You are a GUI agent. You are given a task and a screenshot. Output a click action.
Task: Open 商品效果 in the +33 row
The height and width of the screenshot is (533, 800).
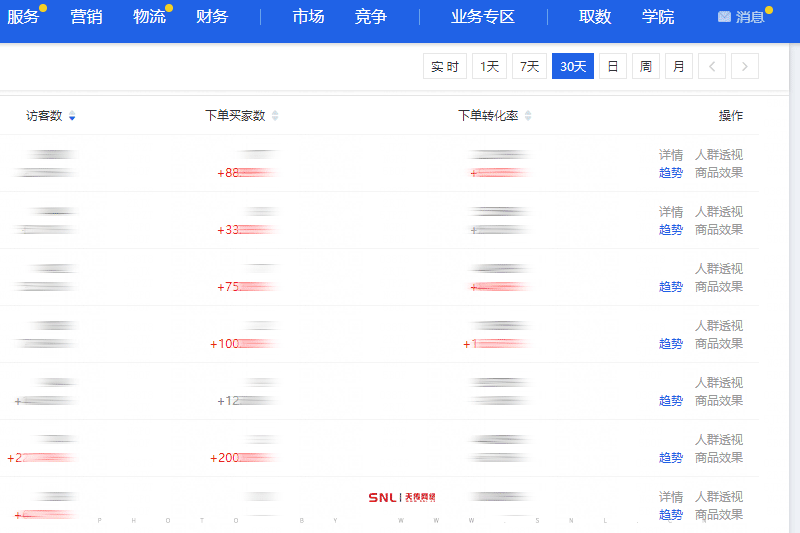(719, 230)
